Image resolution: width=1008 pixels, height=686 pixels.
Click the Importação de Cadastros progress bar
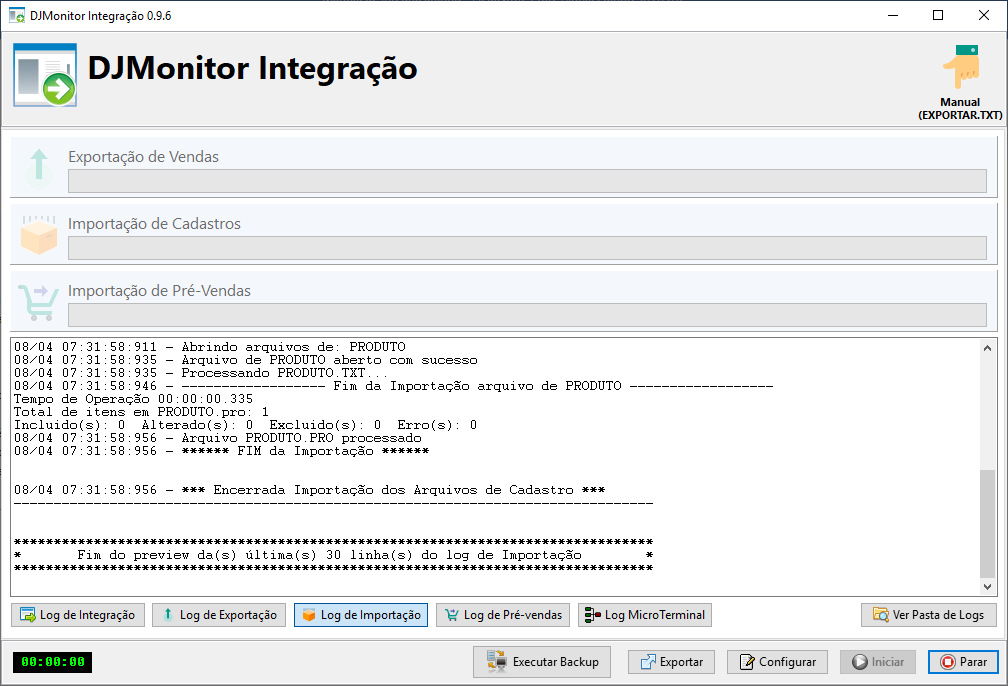[x=527, y=248]
